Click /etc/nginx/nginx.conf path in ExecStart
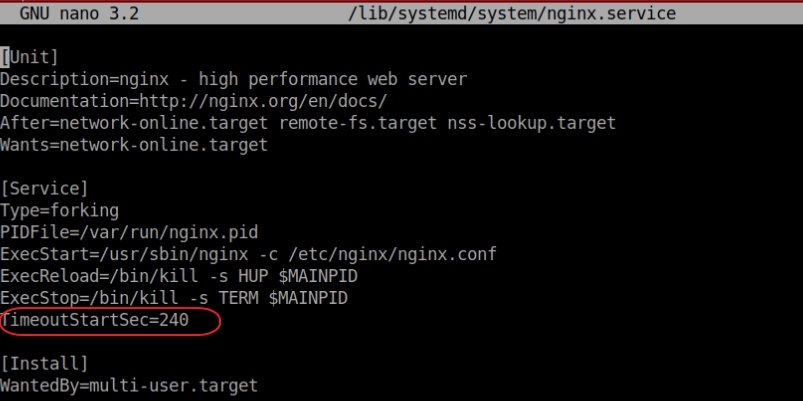This screenshot has width=803, height=401. [392, 254]
